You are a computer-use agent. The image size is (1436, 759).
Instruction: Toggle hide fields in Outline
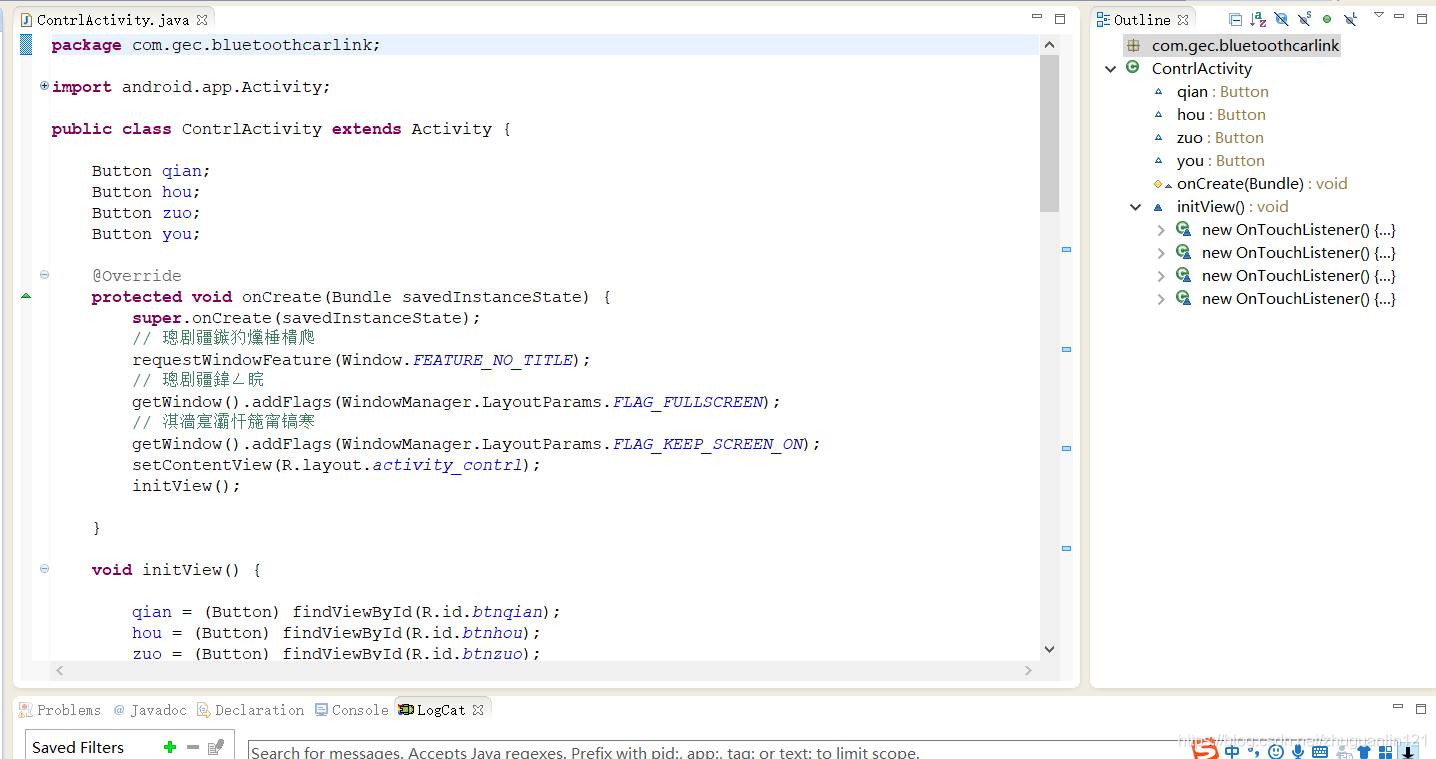click(1281, 19)
